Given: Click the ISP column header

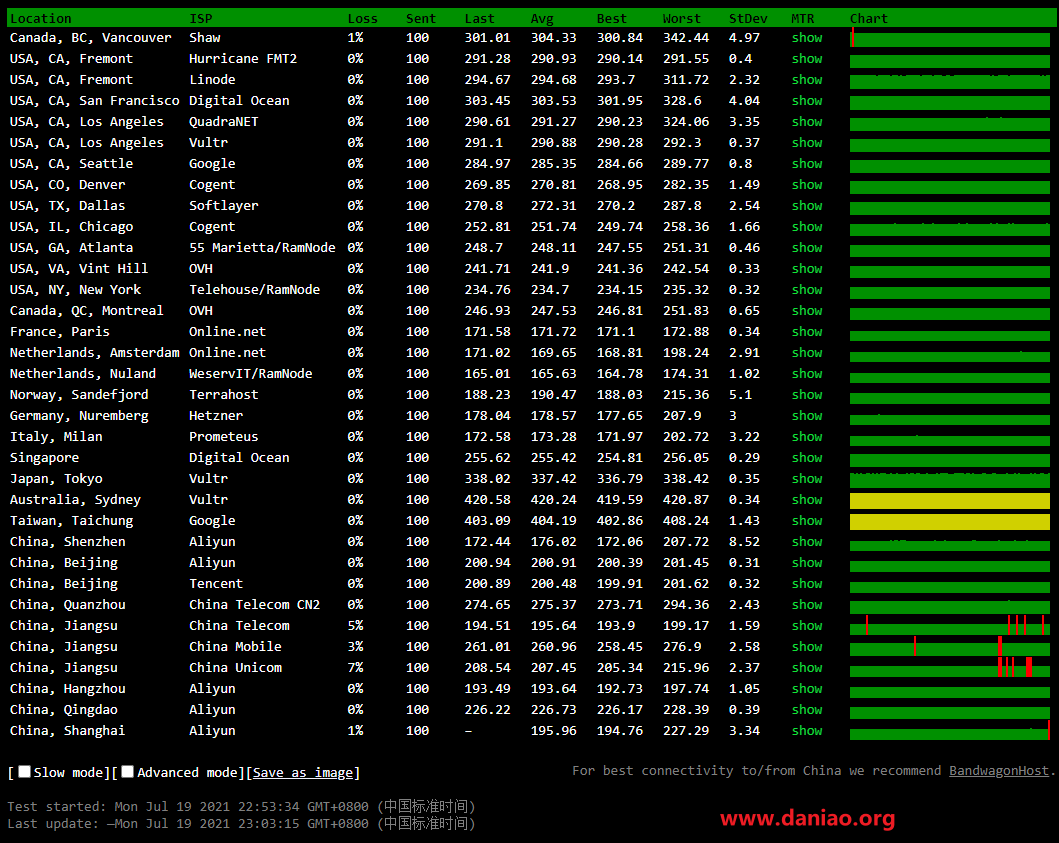Looking at the screenshot, I should click(201, 18).
